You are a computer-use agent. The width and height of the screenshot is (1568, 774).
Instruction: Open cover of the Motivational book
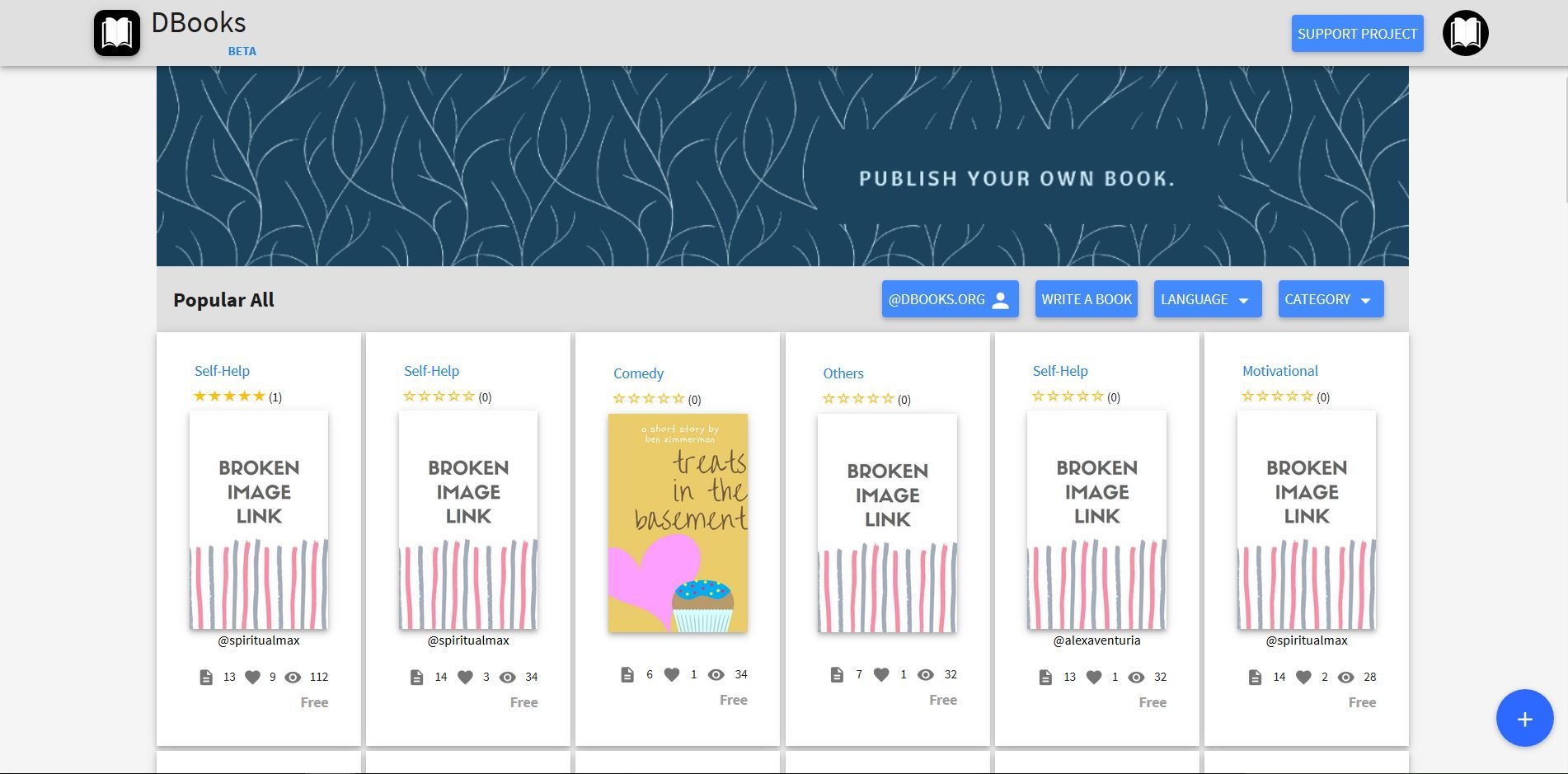coord(1306,520)
